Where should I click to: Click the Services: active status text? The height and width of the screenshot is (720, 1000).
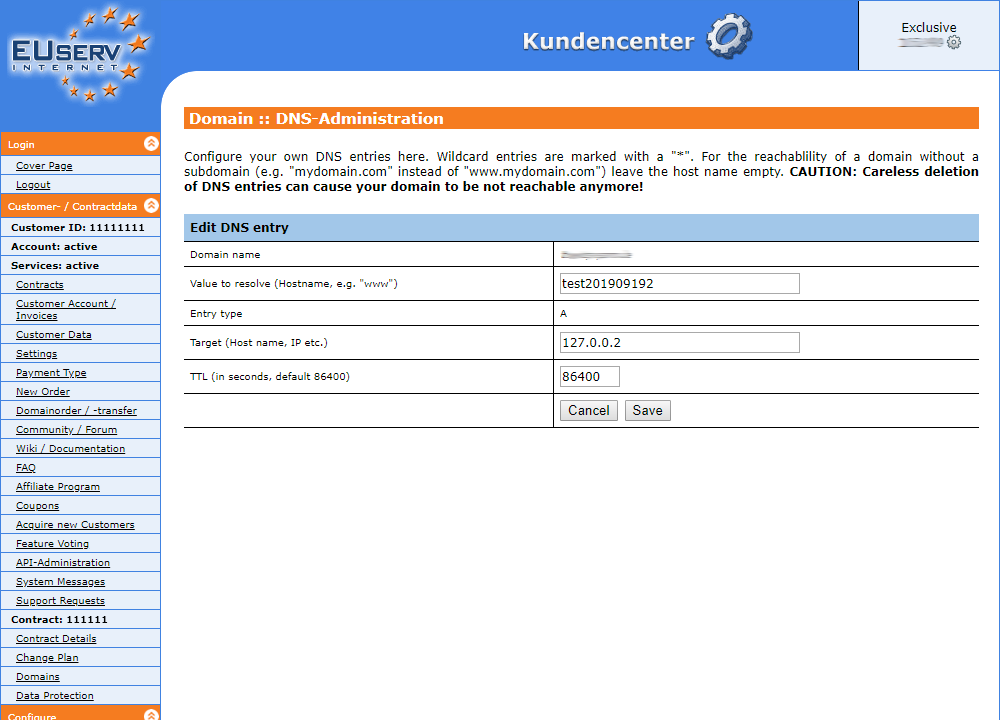(55, 266)
